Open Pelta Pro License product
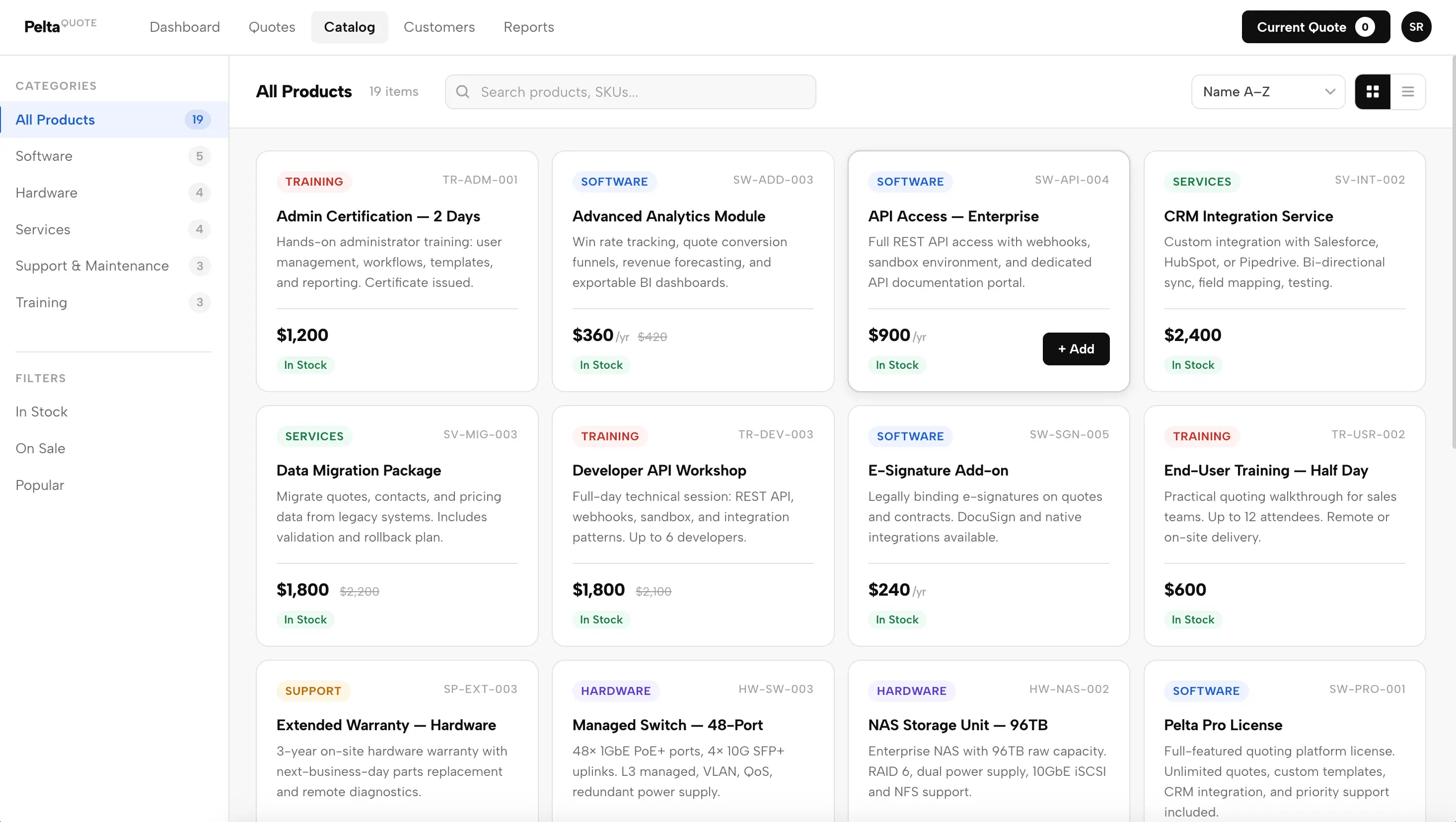The image size is (1456, 822). (x=1284, y=741)
